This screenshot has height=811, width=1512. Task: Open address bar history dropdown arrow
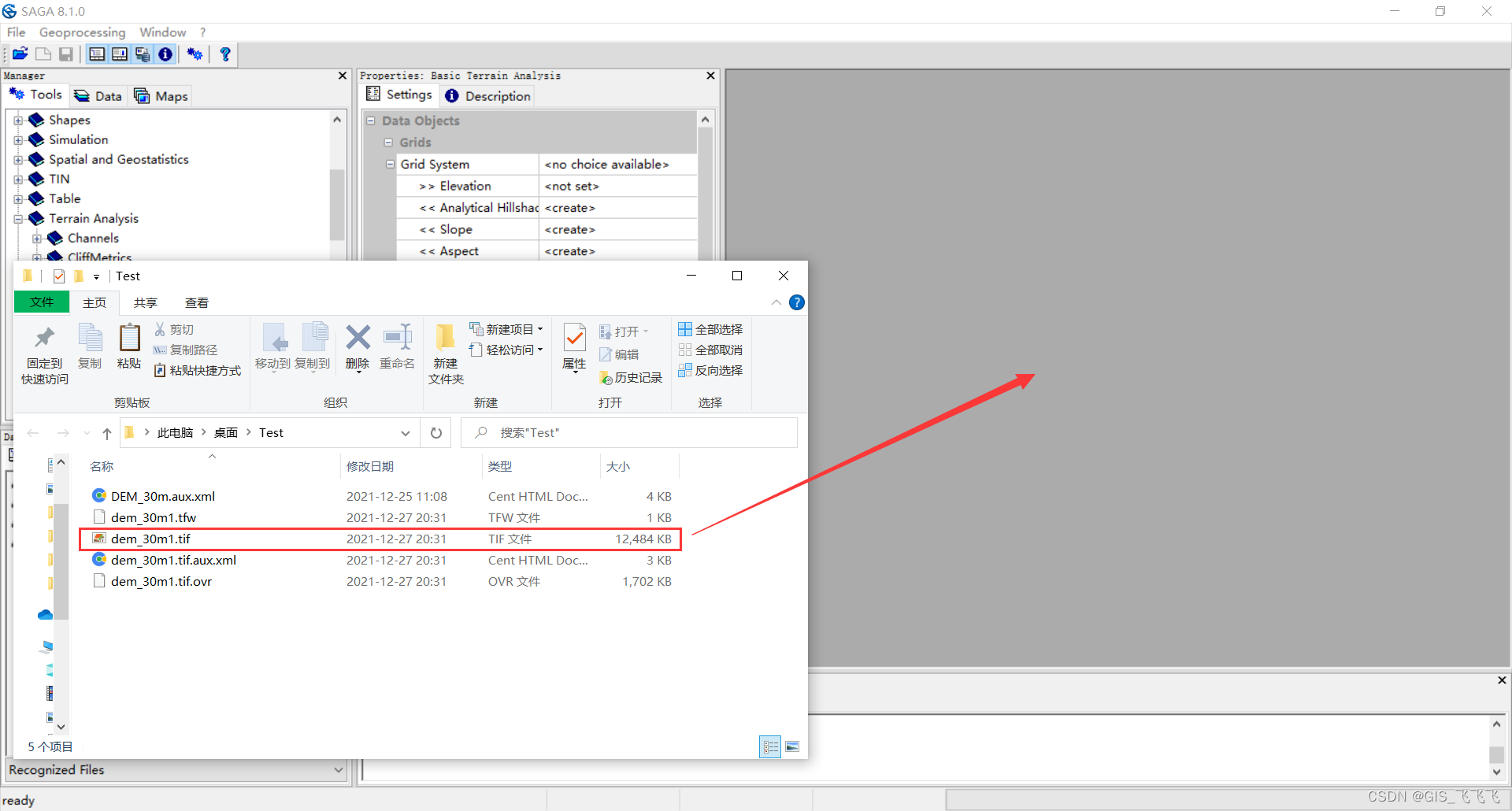(x=406, y=433)
